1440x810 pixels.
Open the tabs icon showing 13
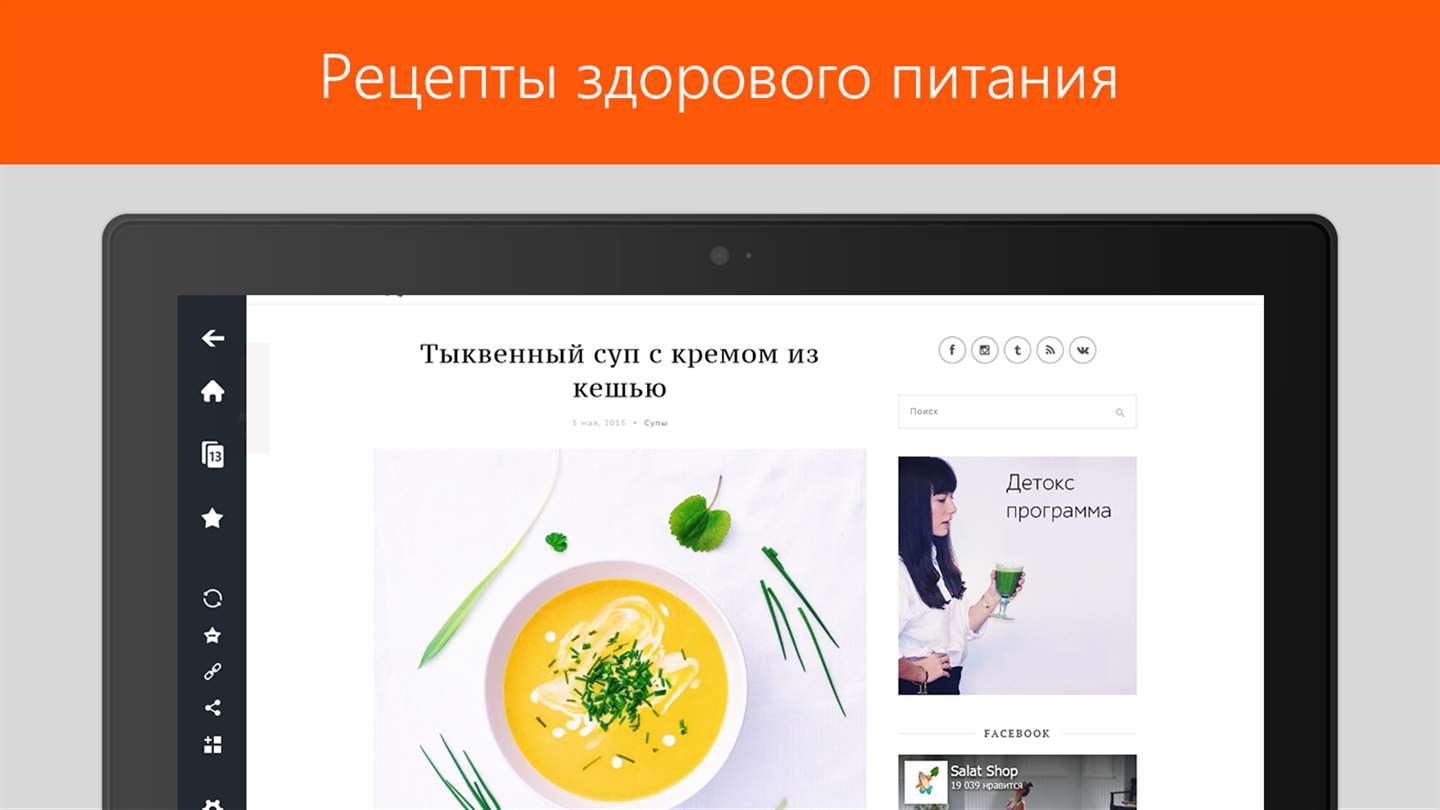[x=212, y=455]
